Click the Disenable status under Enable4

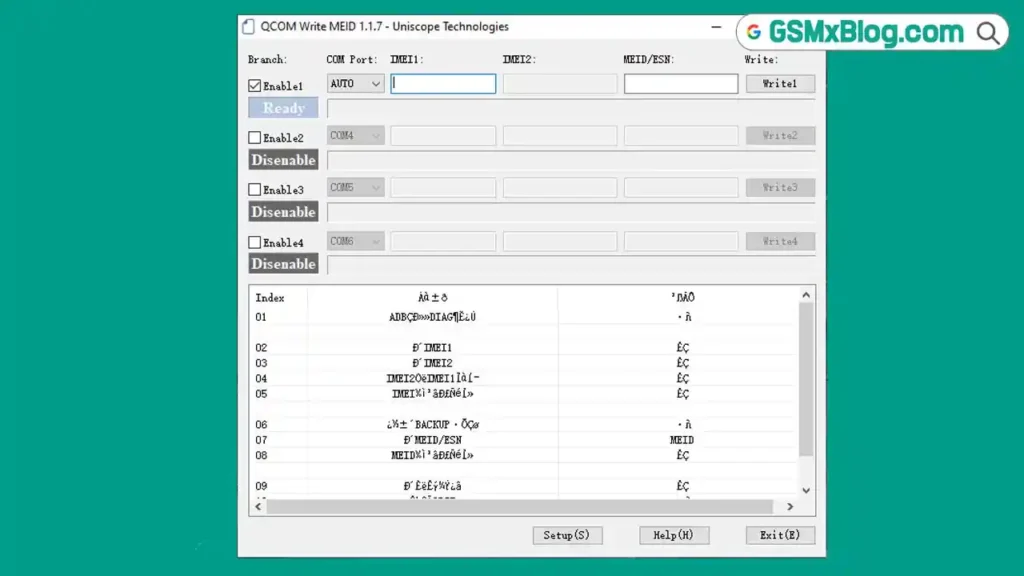click(x=283, y=264)
